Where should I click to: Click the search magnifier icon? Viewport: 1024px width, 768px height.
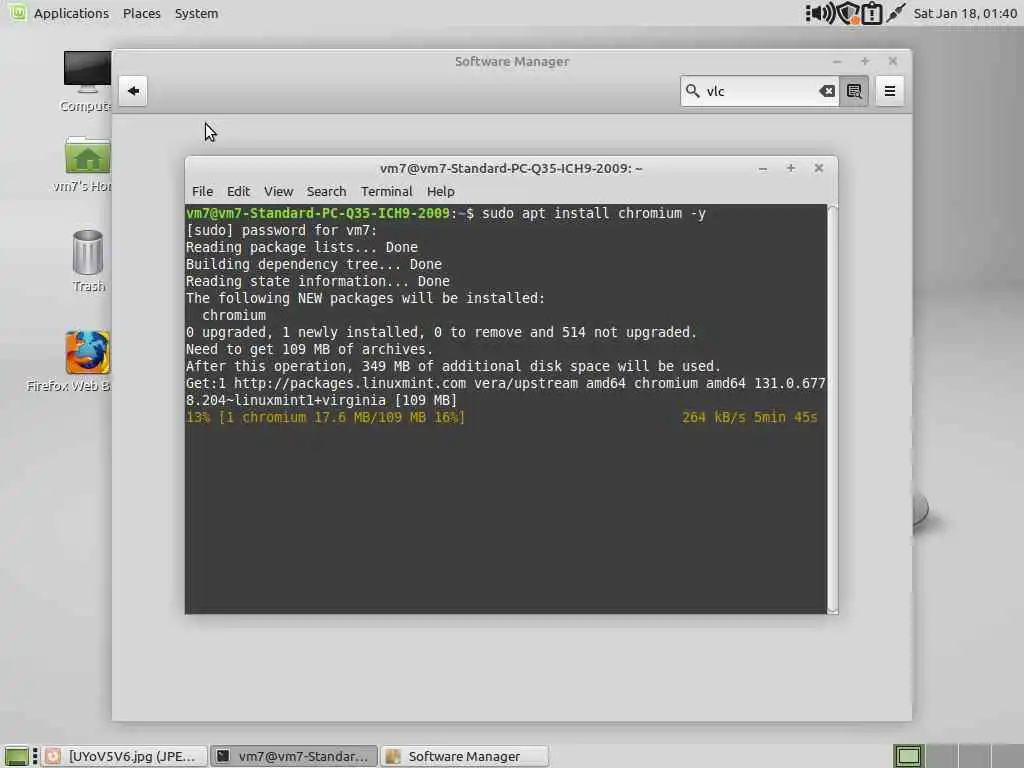pos(692,91)
